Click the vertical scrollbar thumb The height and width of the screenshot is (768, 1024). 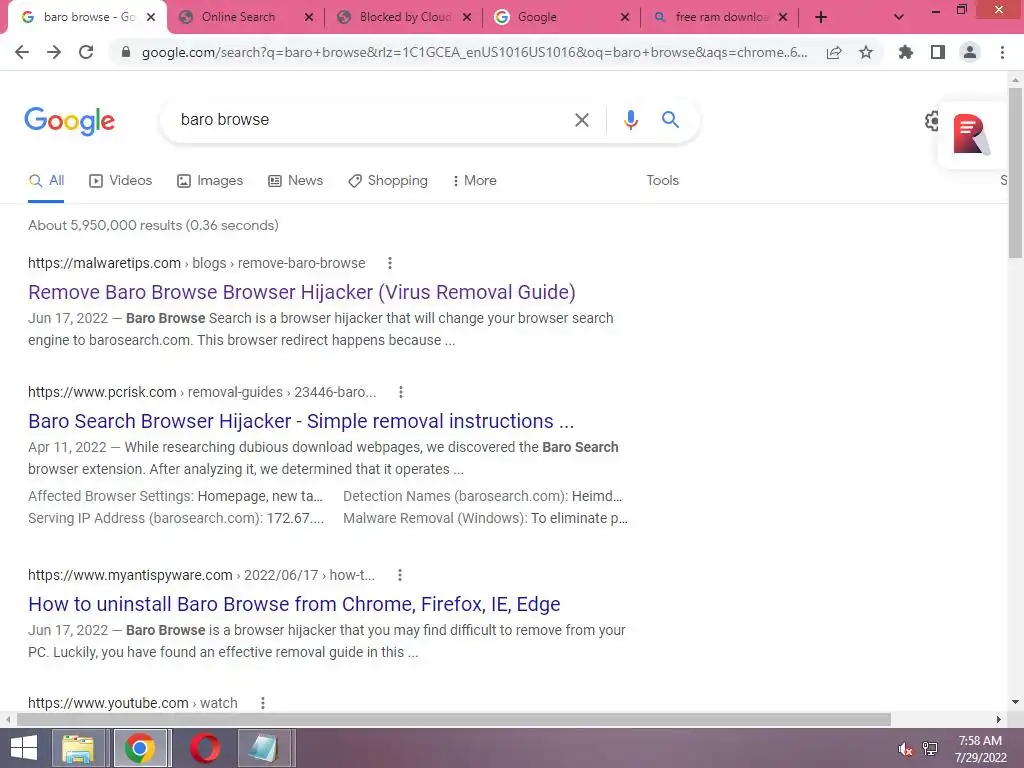(1015, 173)
